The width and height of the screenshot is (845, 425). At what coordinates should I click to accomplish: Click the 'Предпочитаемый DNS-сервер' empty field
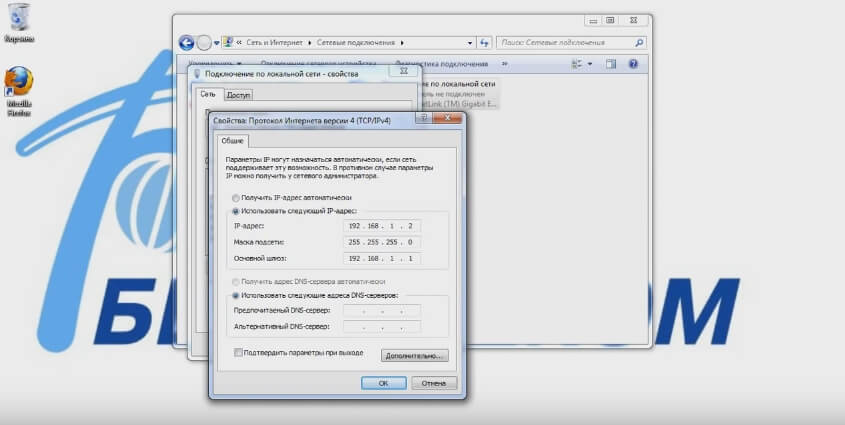[x=382, y=311]
